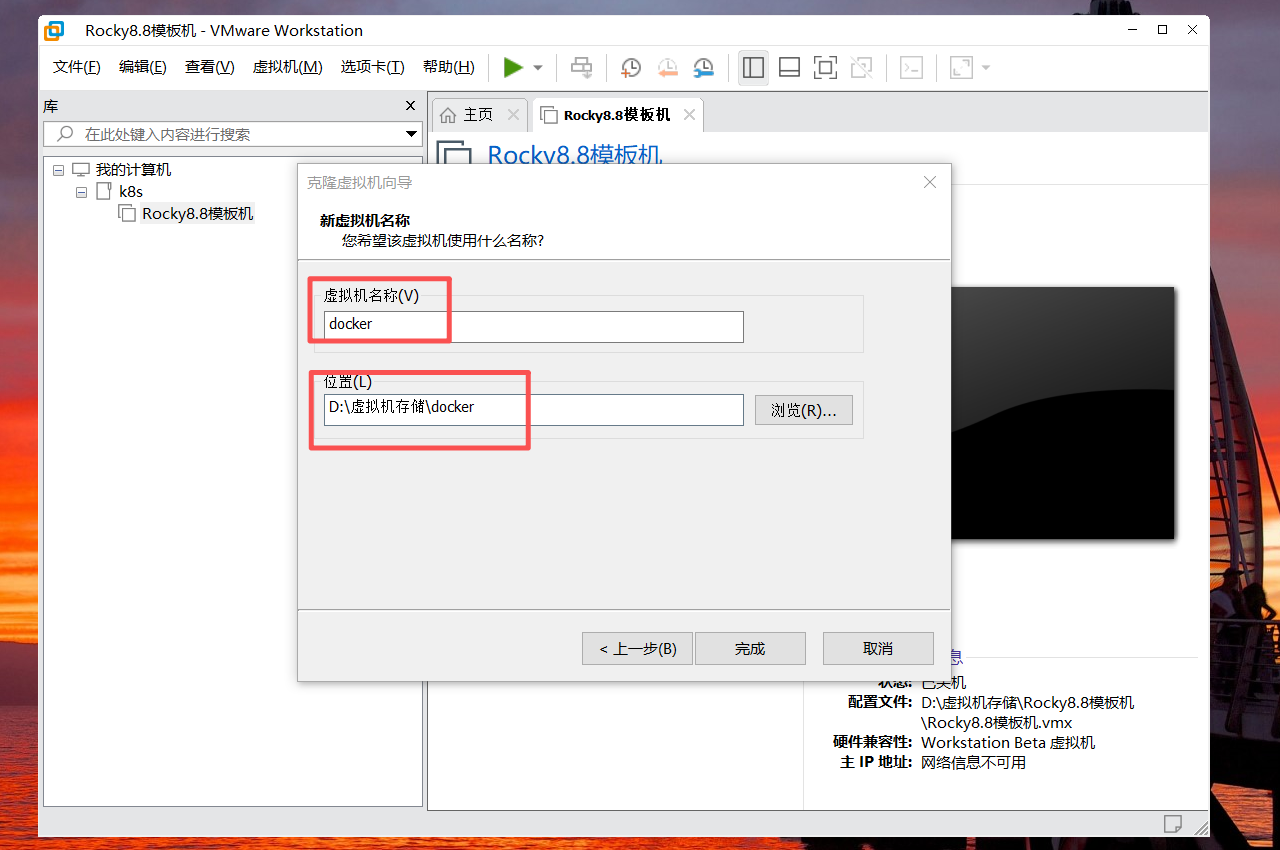The image size is (1280, 850).
Task: Toggle the show library sidebar icon
Action: (x=753, y=67)
